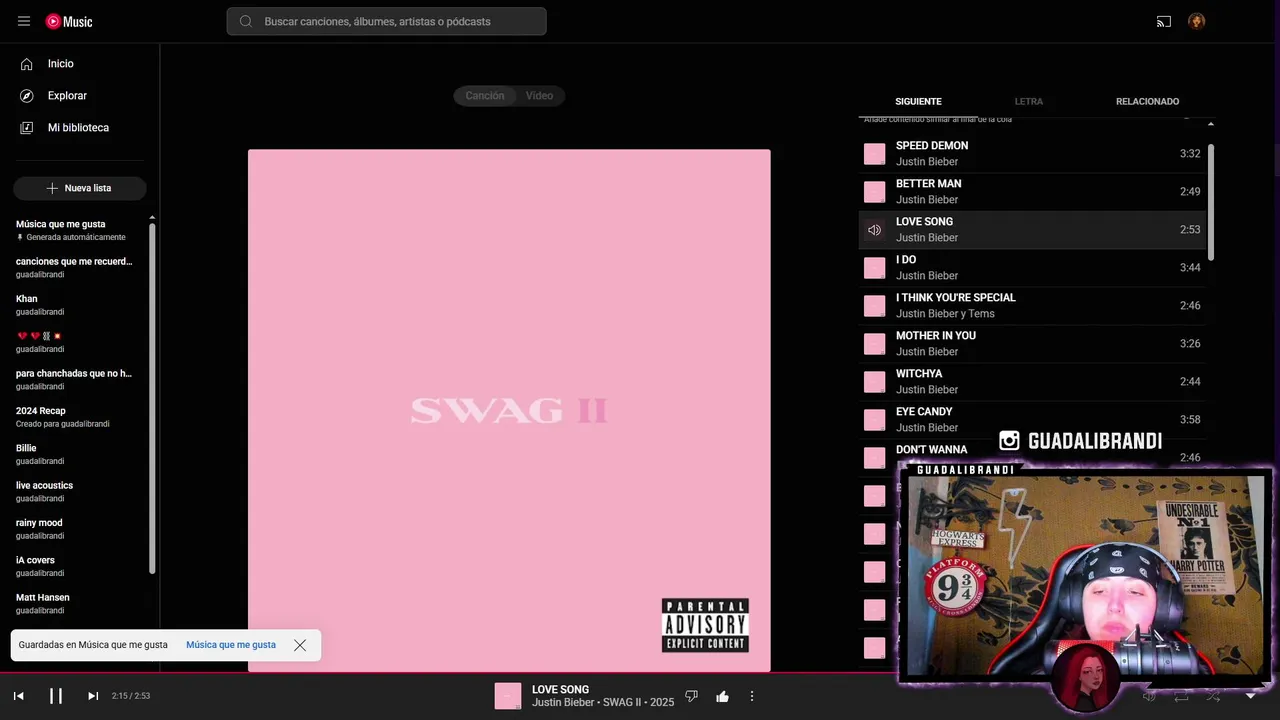Click the search magnifier icon
The image size is (1280, 720).
(246, 21)
